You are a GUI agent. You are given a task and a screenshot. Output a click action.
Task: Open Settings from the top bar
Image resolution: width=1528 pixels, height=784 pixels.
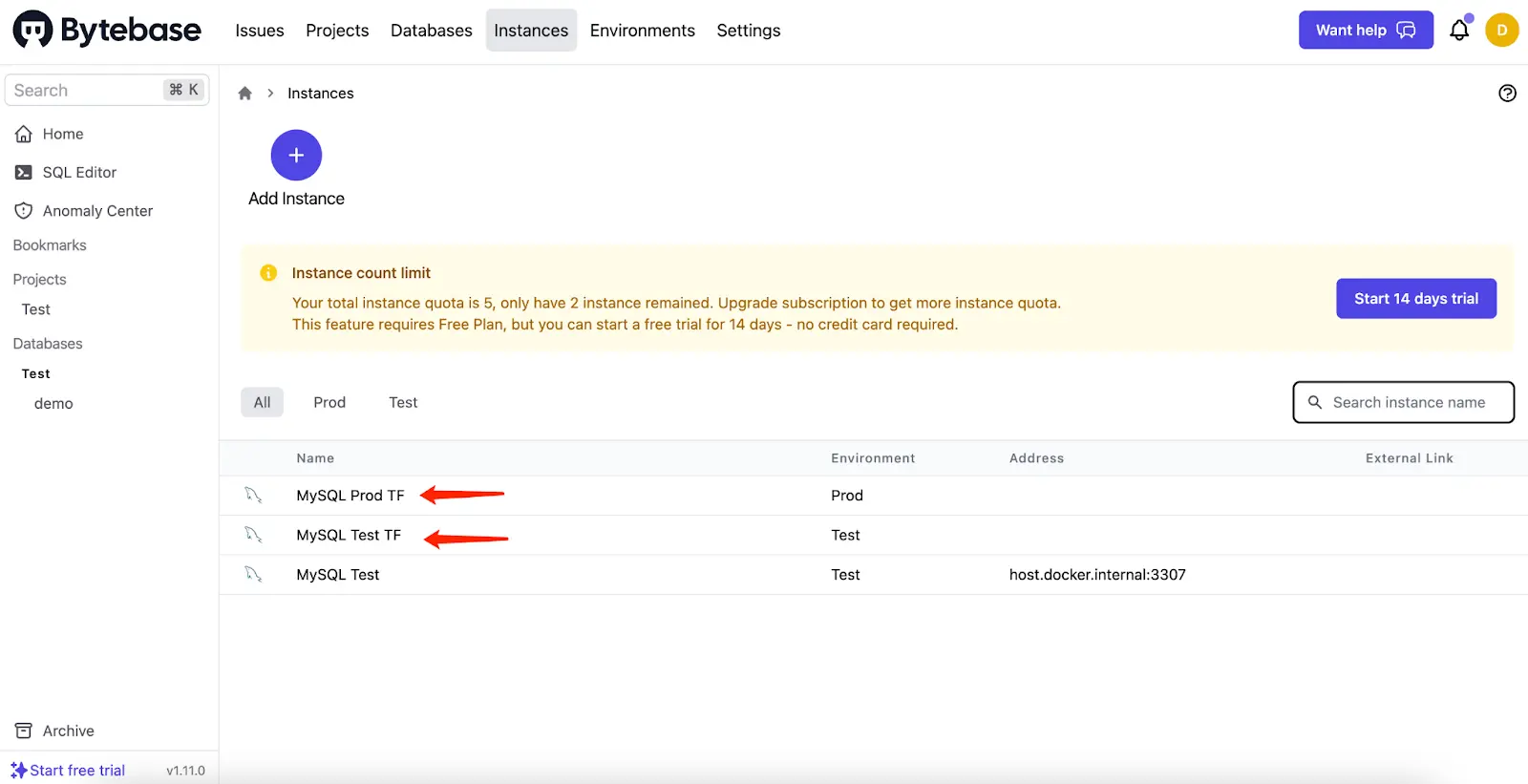pyautogui.click(x=749, y=31)
